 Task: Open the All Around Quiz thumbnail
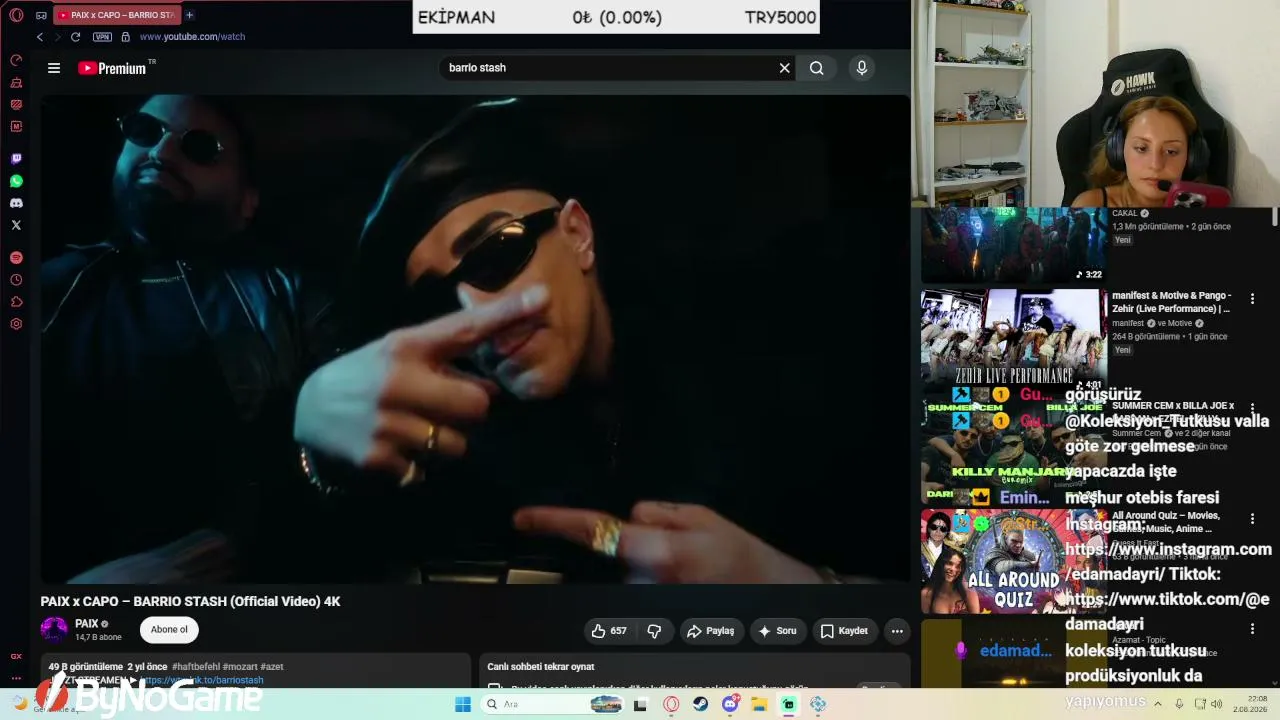tap(1014, 561)
